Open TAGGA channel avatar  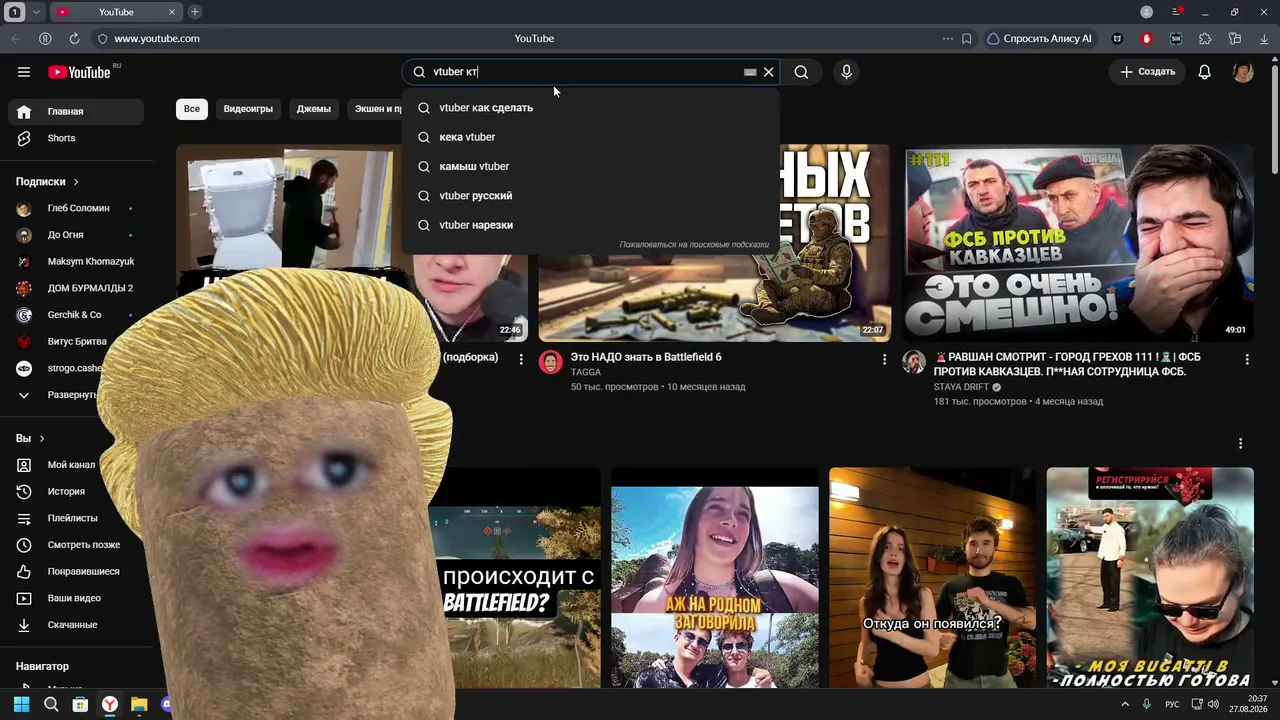click(x=551, y=362)
